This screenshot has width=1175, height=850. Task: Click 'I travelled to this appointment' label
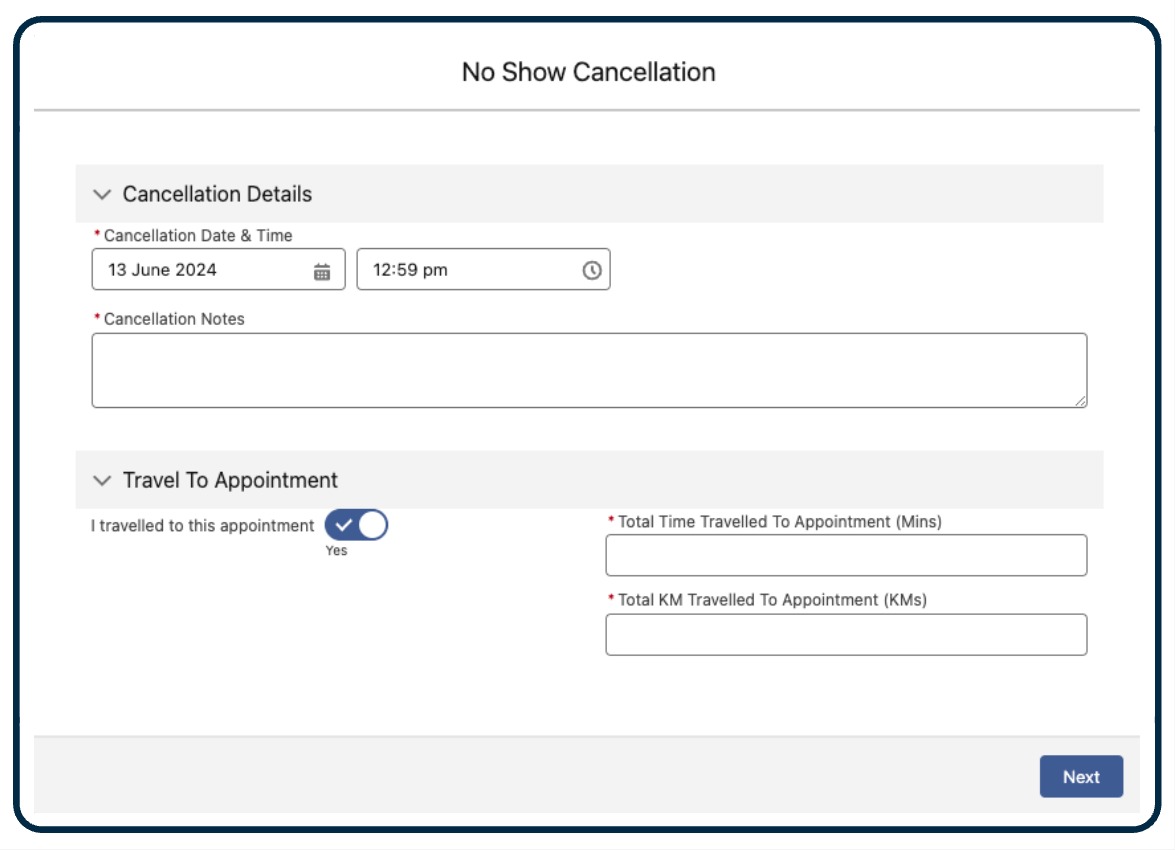tap(202, 526)
